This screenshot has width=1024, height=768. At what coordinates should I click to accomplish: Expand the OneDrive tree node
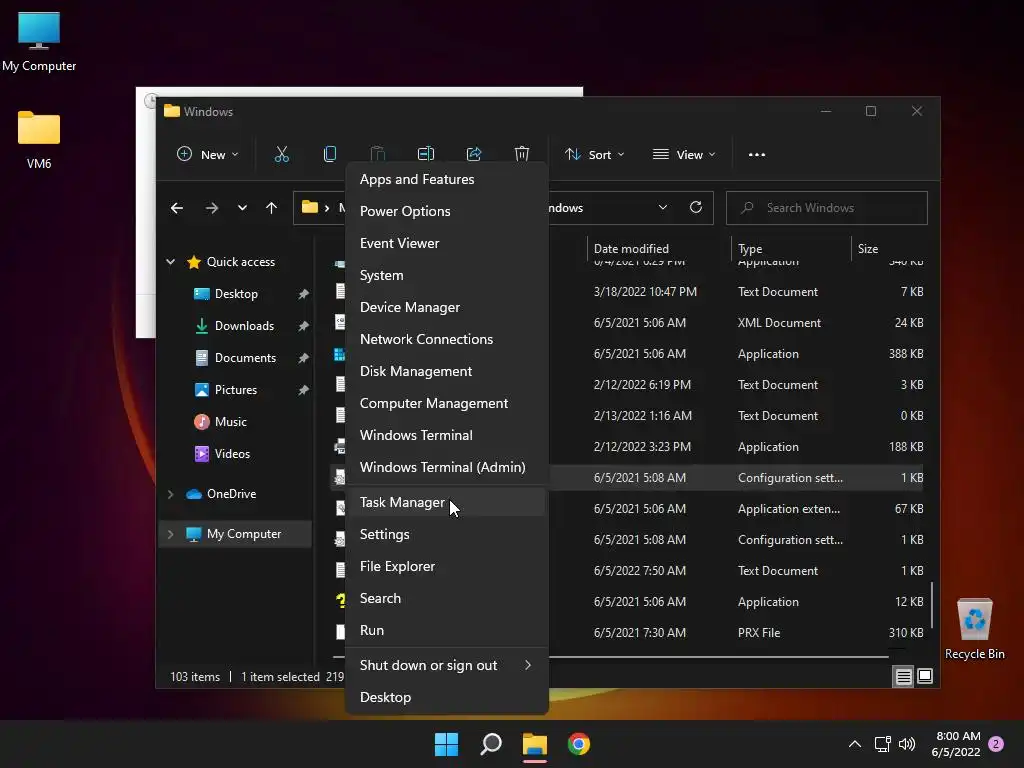[x=170, y=494]
